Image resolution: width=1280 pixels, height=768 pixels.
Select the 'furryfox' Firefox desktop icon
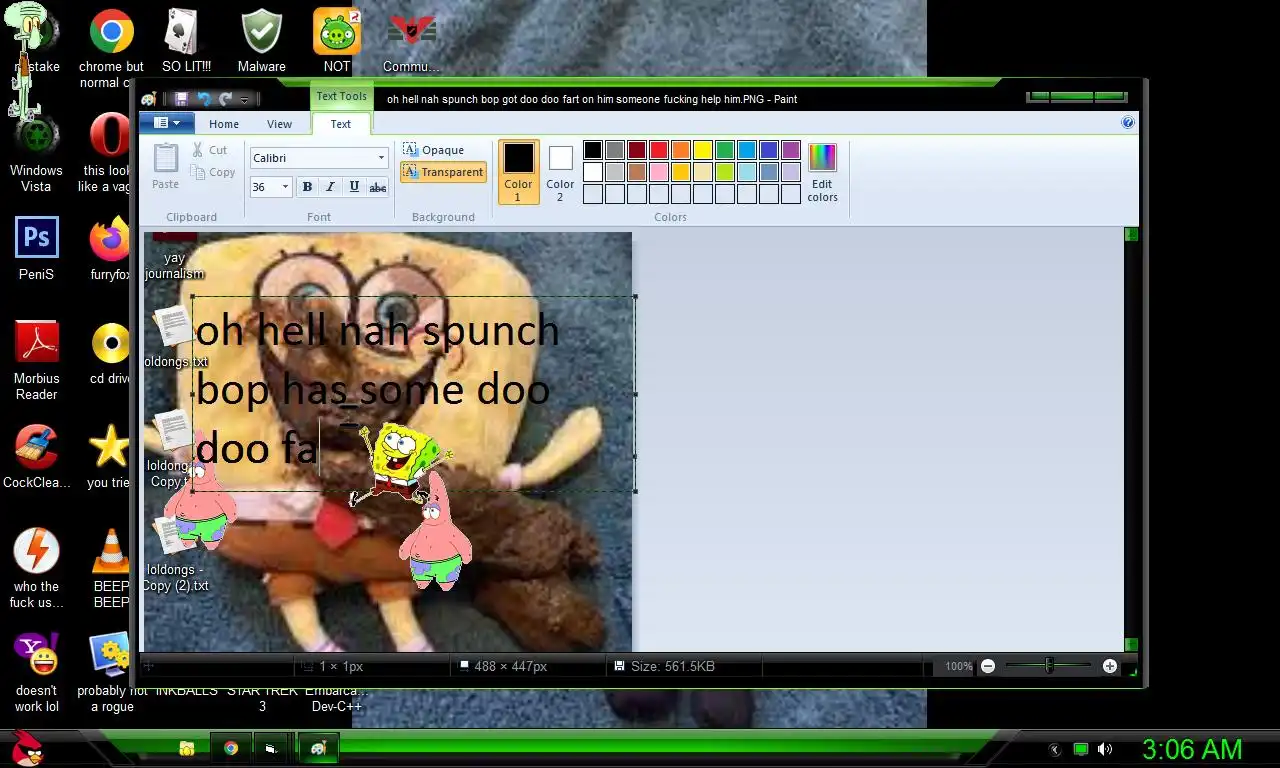click(x=110, y=248)
